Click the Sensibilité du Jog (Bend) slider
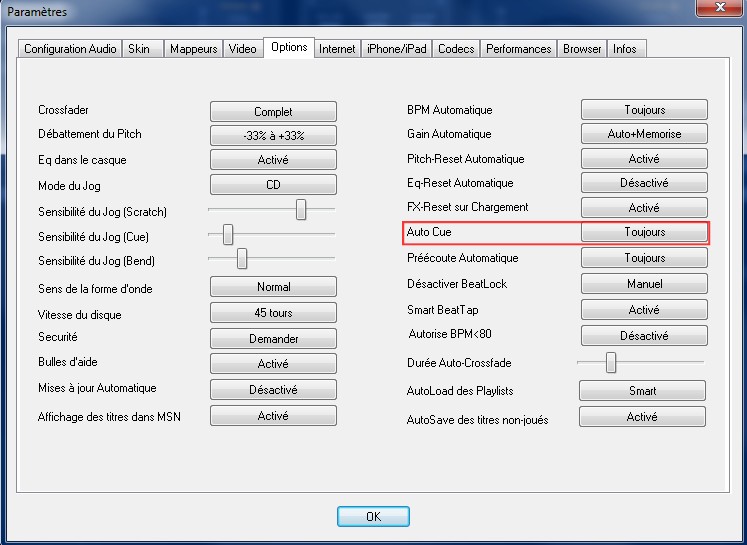Viewport: 747px width, 545px height. coord(242,259)
